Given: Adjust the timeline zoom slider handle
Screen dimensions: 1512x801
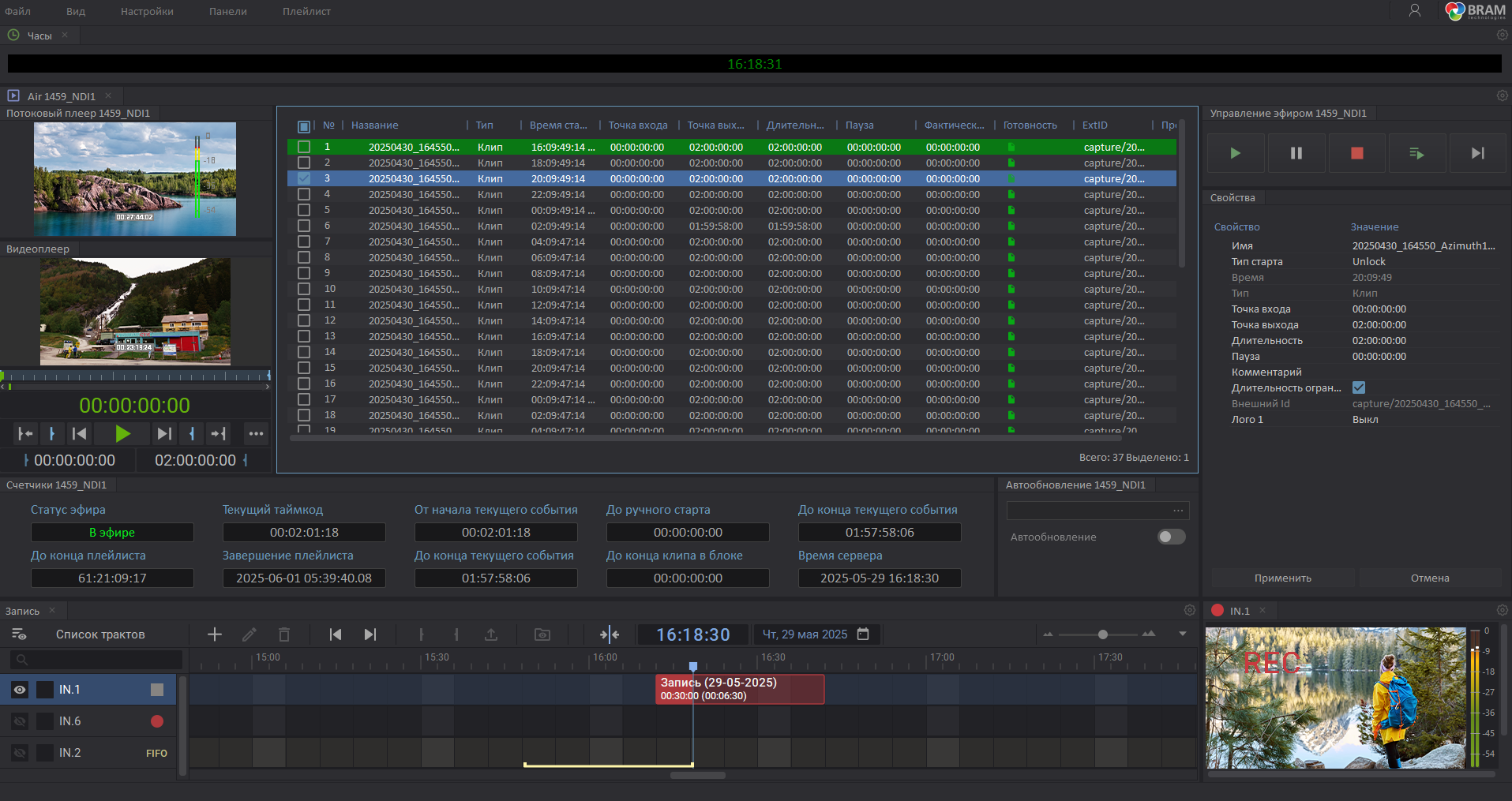Looking at the screenshot, I should (1103, 634).
